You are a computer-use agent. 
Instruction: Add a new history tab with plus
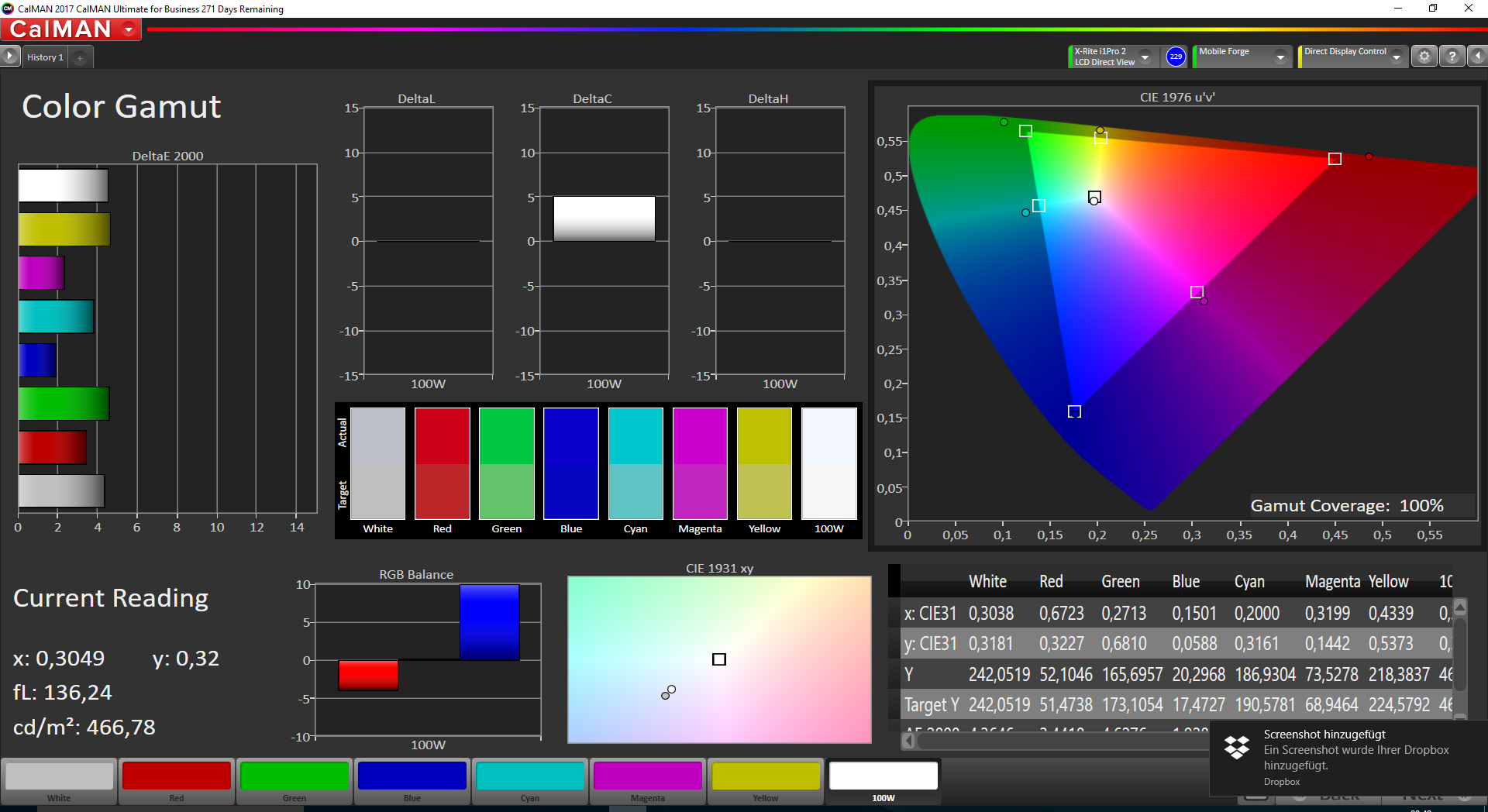[x=80, y=57]
